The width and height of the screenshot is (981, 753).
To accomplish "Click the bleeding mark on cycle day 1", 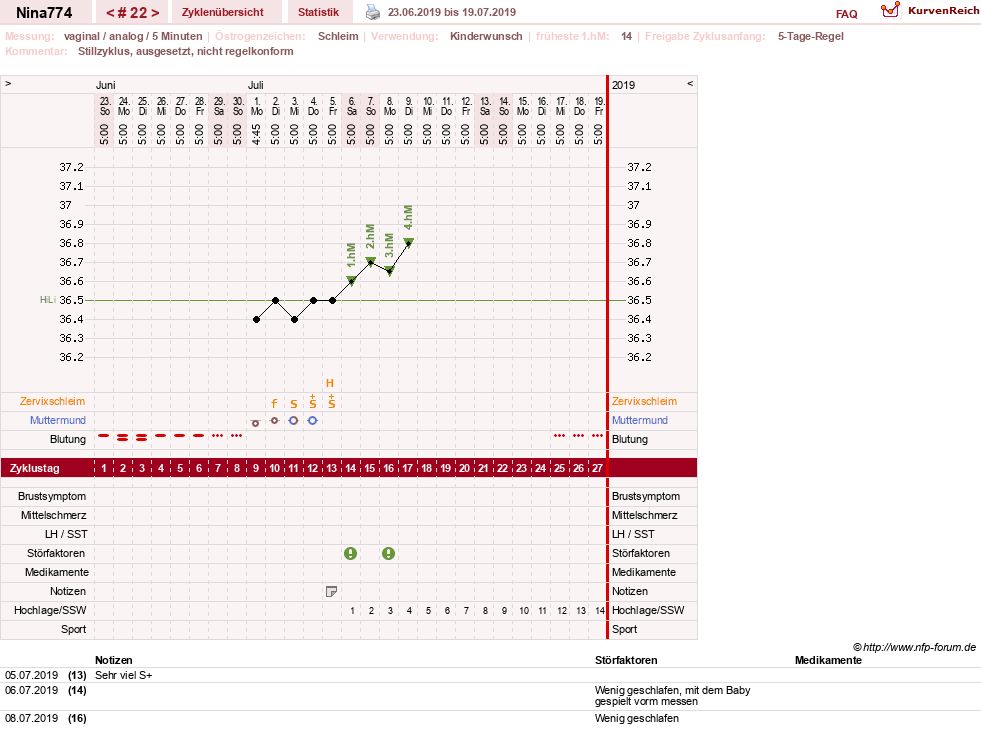I will pos(104,436).
